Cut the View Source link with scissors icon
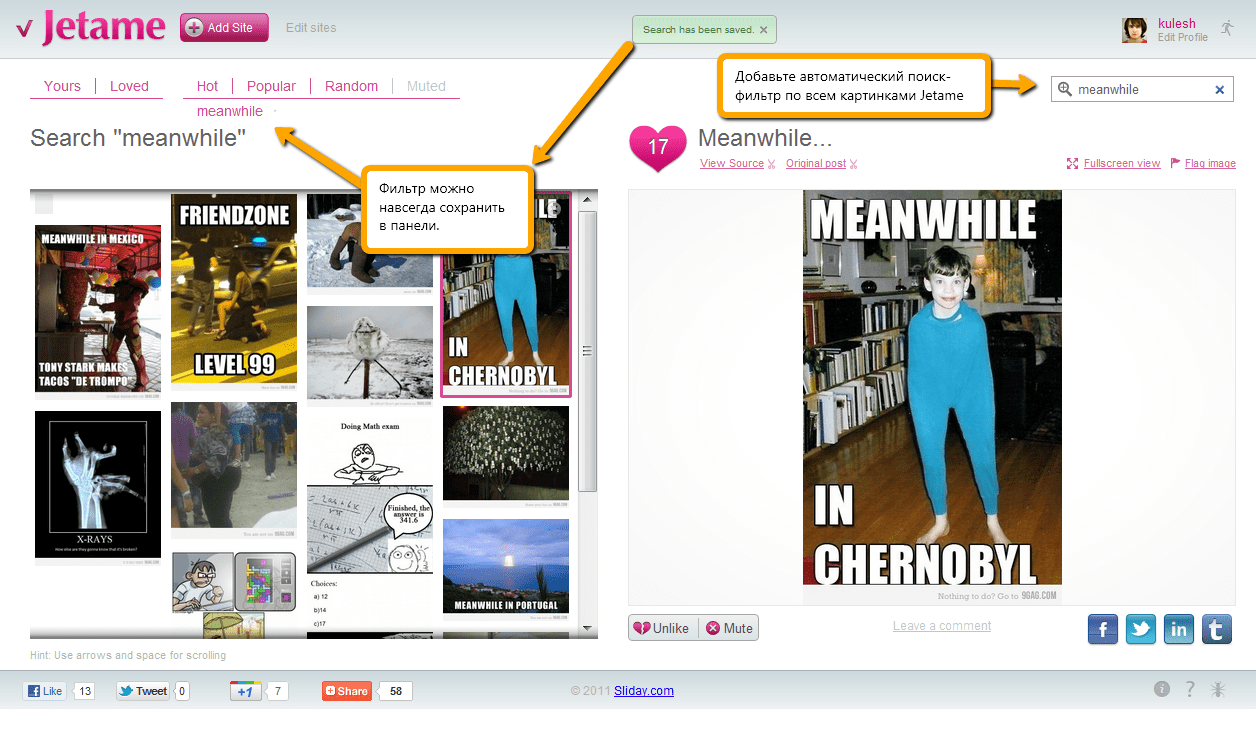Screen dimensions: 1256x730 [x=771, y=164]
